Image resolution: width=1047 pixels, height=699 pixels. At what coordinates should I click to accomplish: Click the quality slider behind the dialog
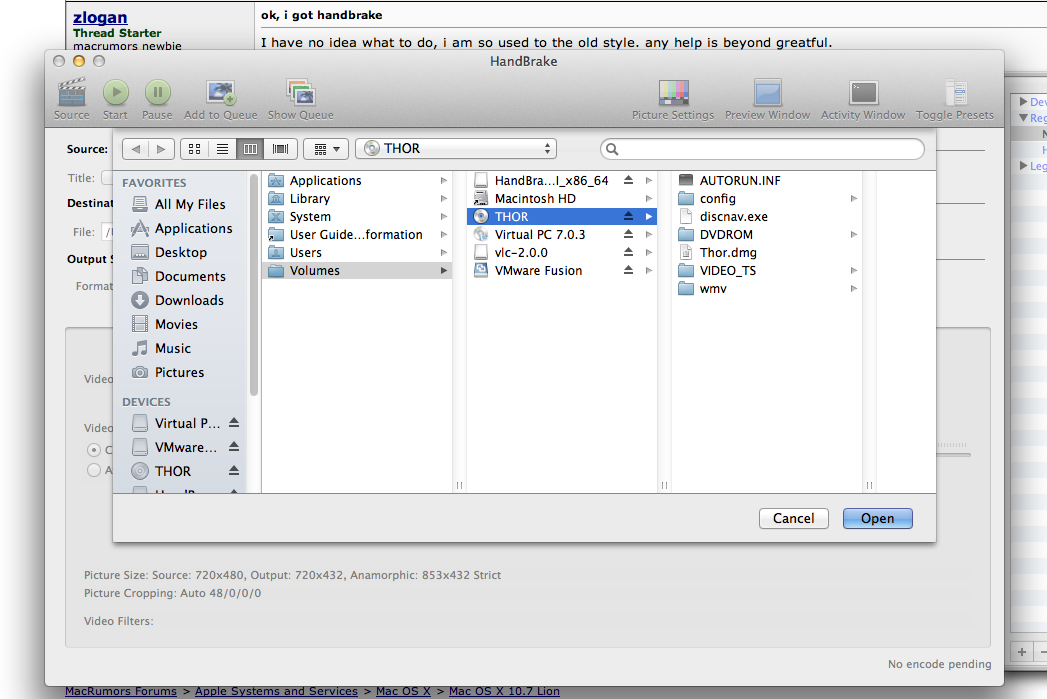[x=953, y=455]
